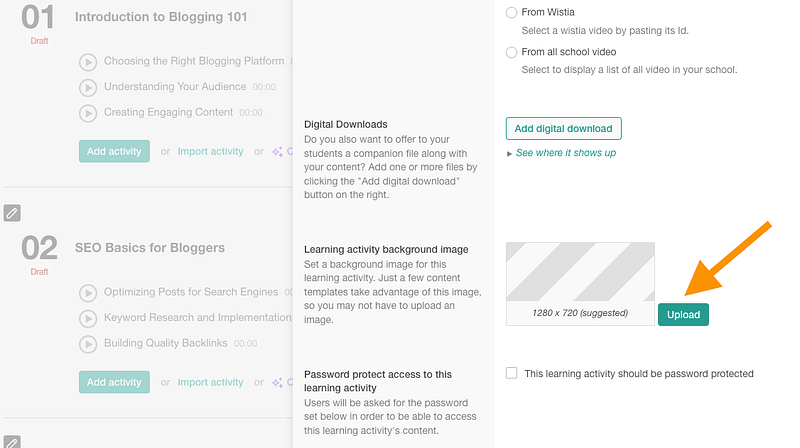Select the From Wistia radio option

pyautogui.click(x=512, y=13)
